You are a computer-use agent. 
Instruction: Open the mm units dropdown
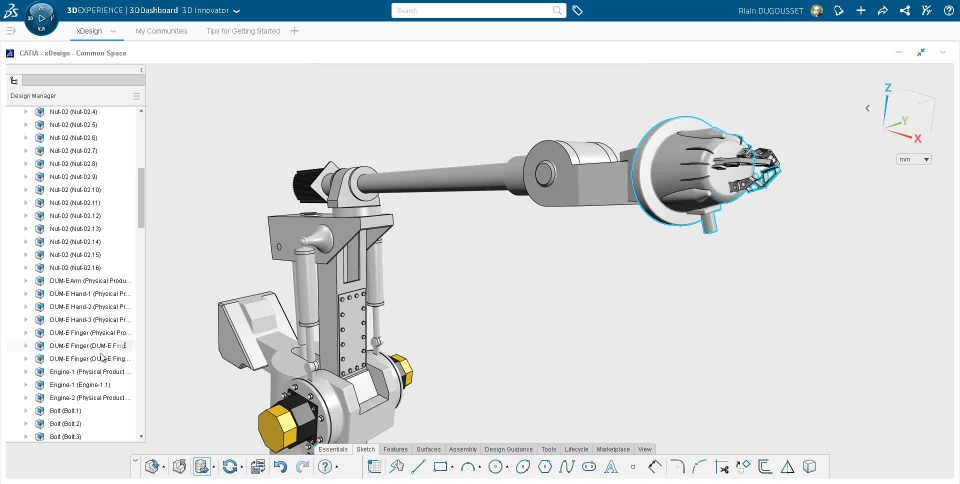(x=913, y=159)
